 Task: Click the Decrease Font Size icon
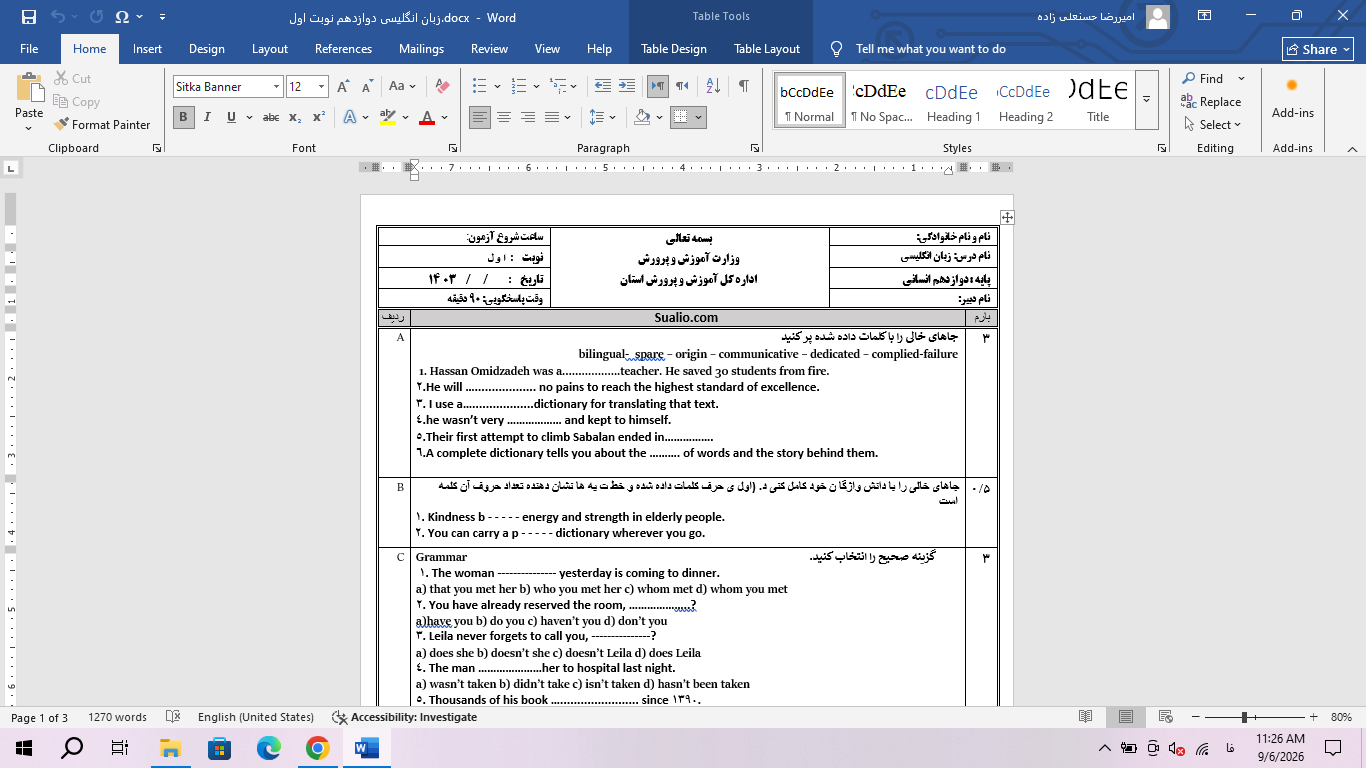click(366, 87)
